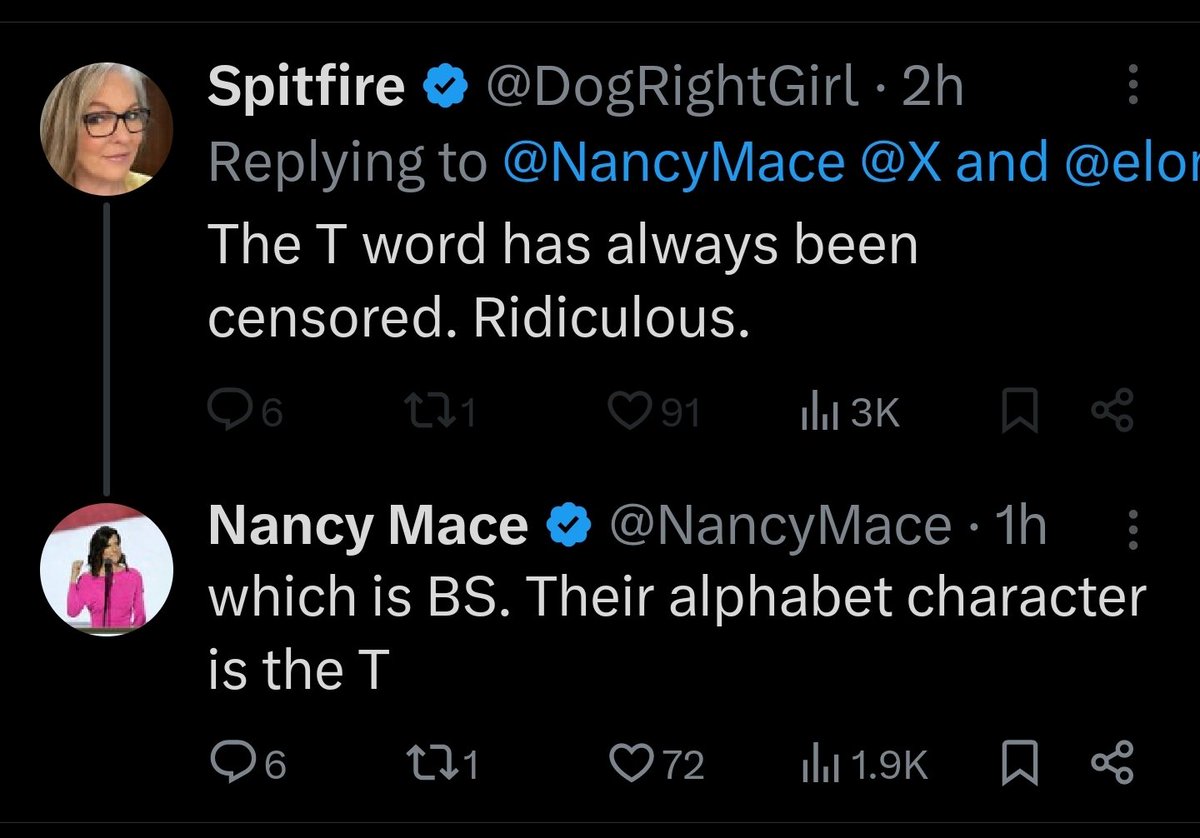The image size is (1200, 838).
Task: Bookmark Nancy Mace's tweet
Action: [1020, 765]
